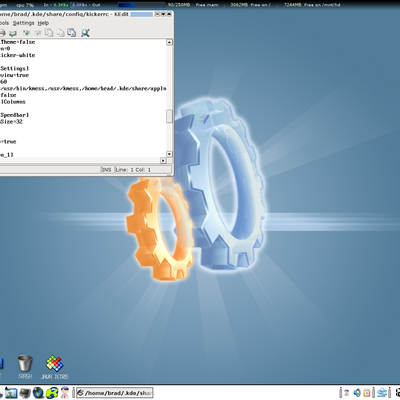The width and height of the screenshot is (400, 400).
Task: Click the "Free on /mnt/hd" readout
Action: (x=312, y=5)
